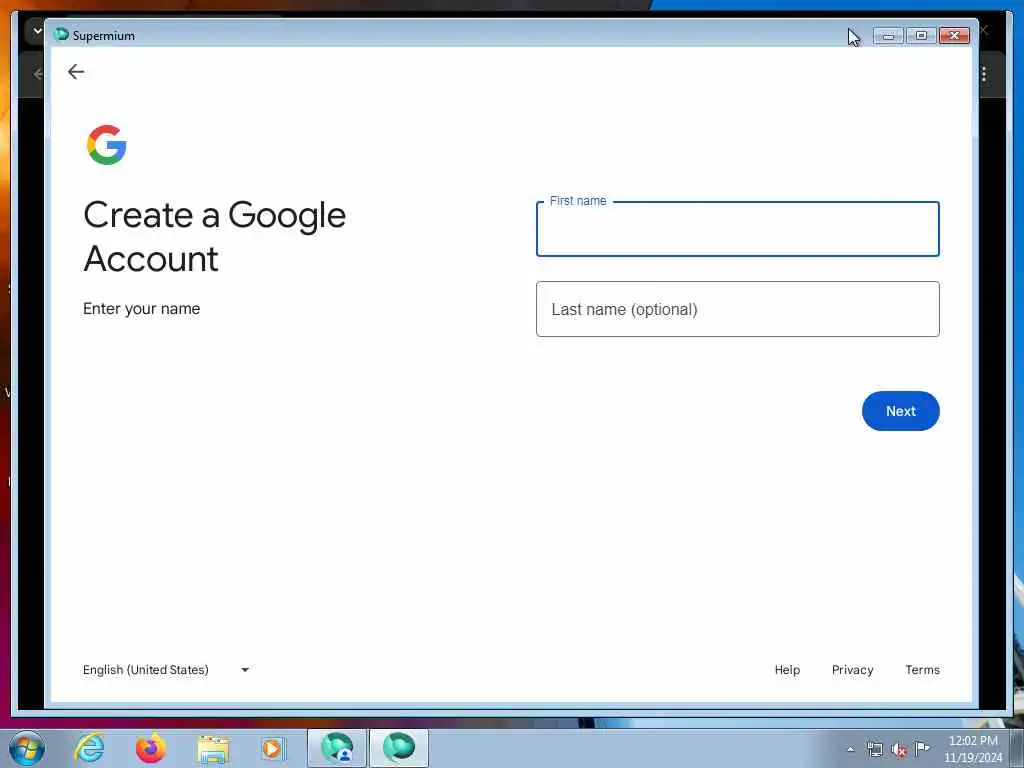This screenshot has height=768, width=1024.
Task: Open Windows Media Player from the taskbar
Action: point(273,748)
